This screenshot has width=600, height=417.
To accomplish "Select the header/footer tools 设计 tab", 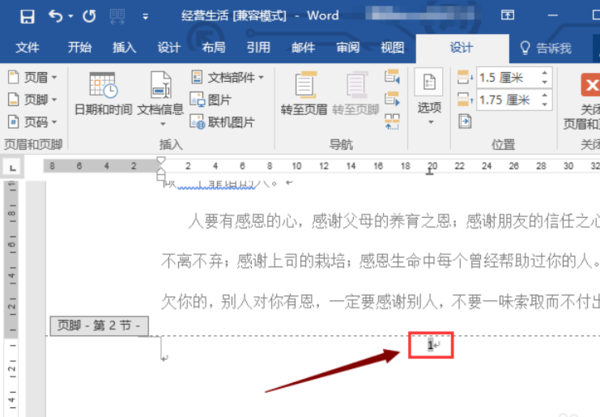I will click(461, 47).
